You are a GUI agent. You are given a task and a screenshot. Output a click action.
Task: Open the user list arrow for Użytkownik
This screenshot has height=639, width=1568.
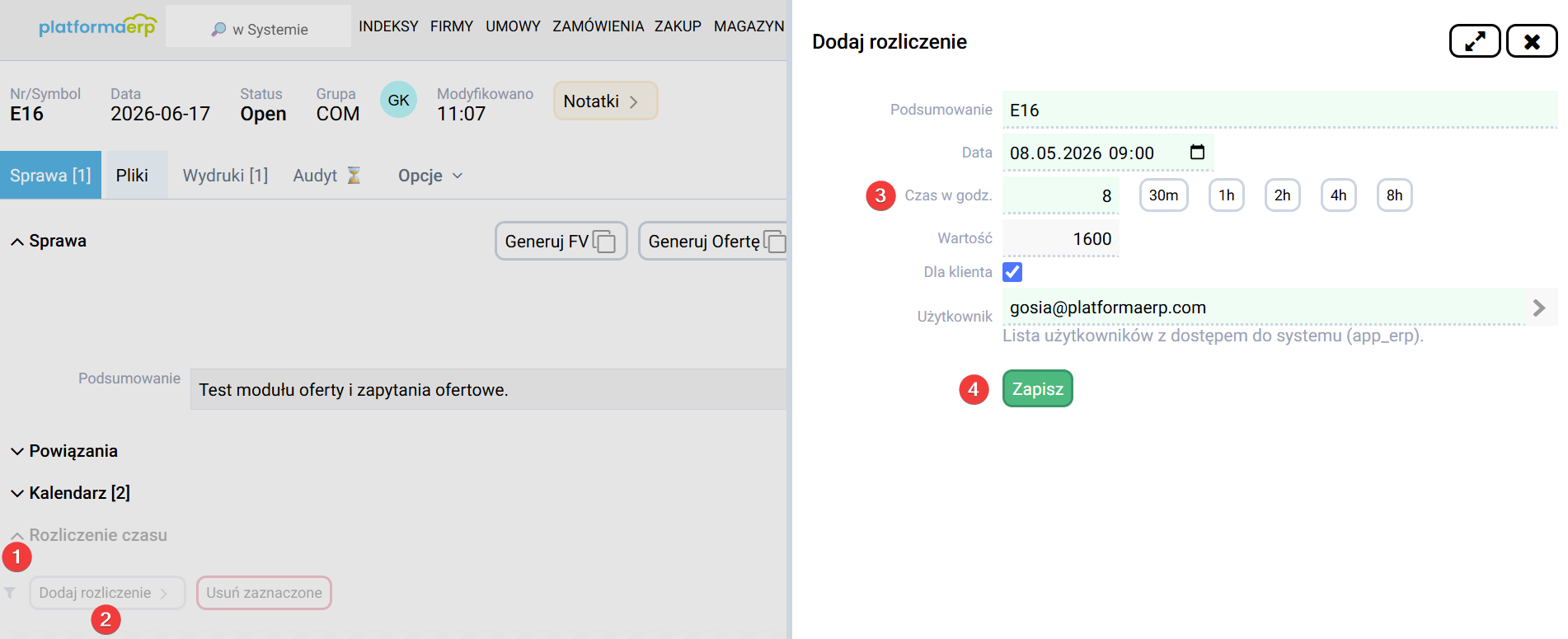(x=1538, y=308)
